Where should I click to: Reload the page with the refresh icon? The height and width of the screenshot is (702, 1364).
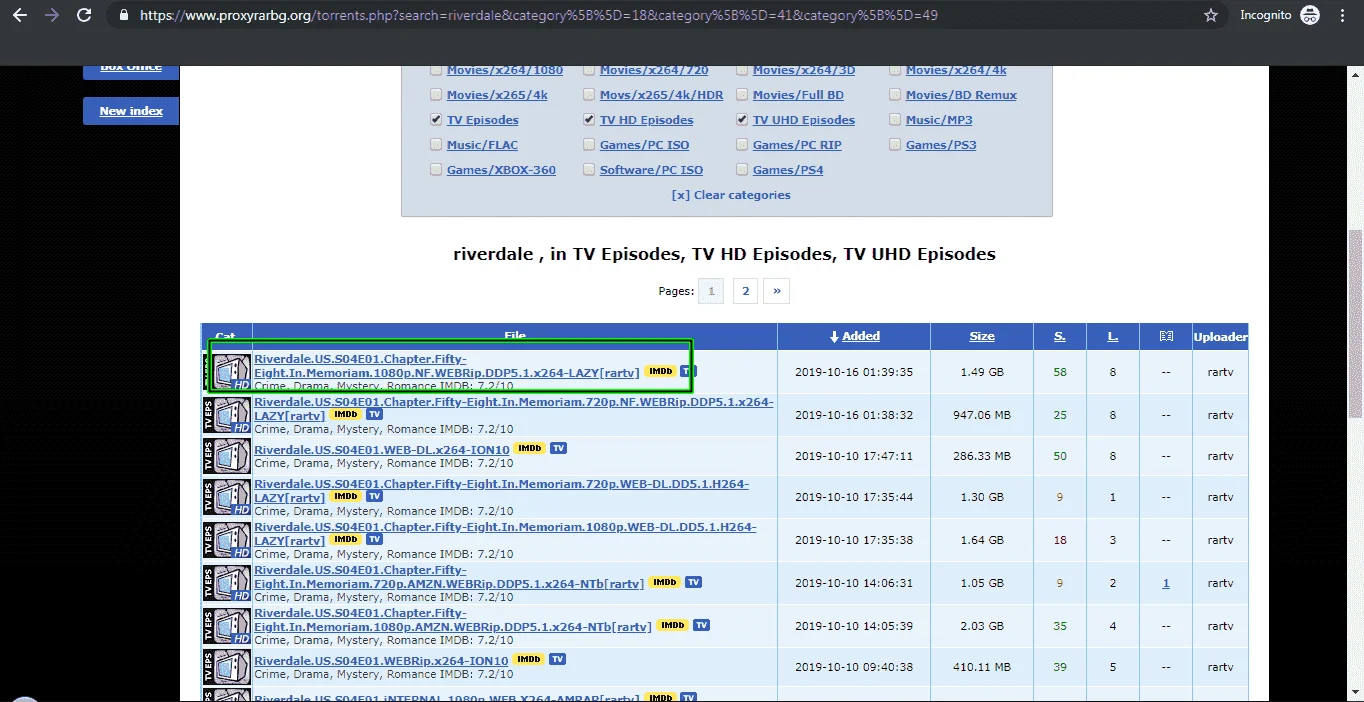pyautogui.click(x=84, y=15)
